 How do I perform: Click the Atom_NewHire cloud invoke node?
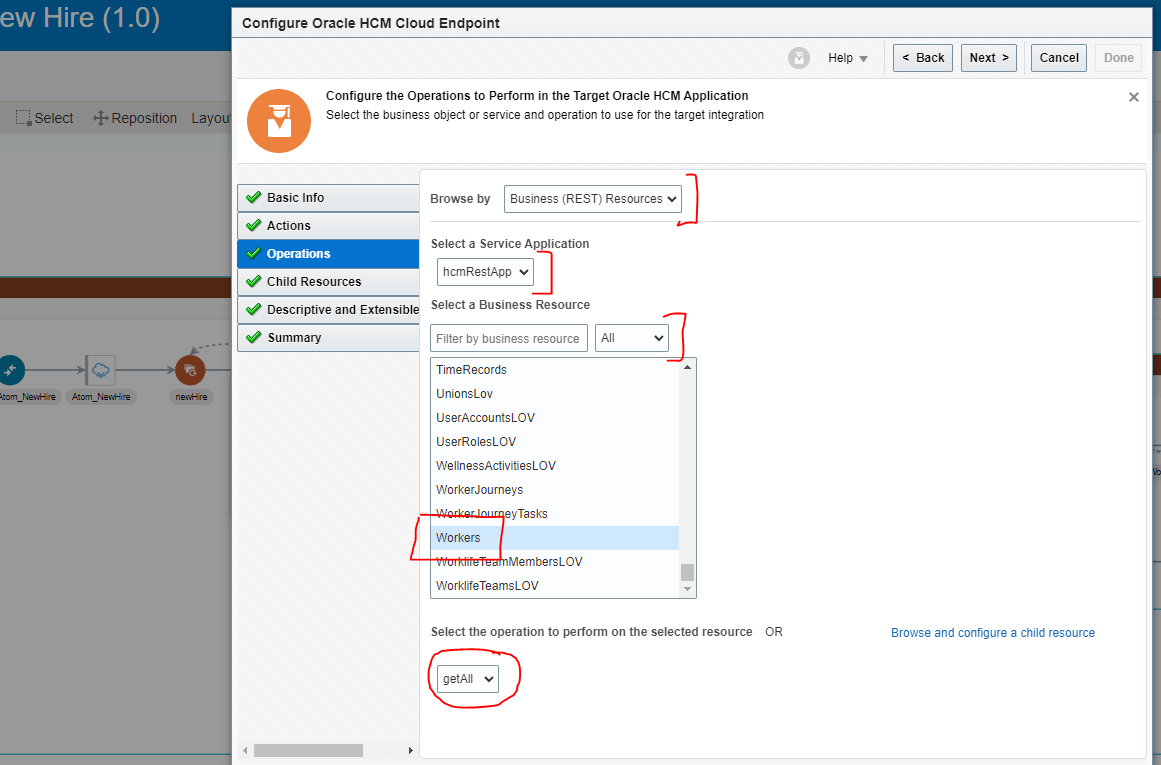click(x=100, y=370)
